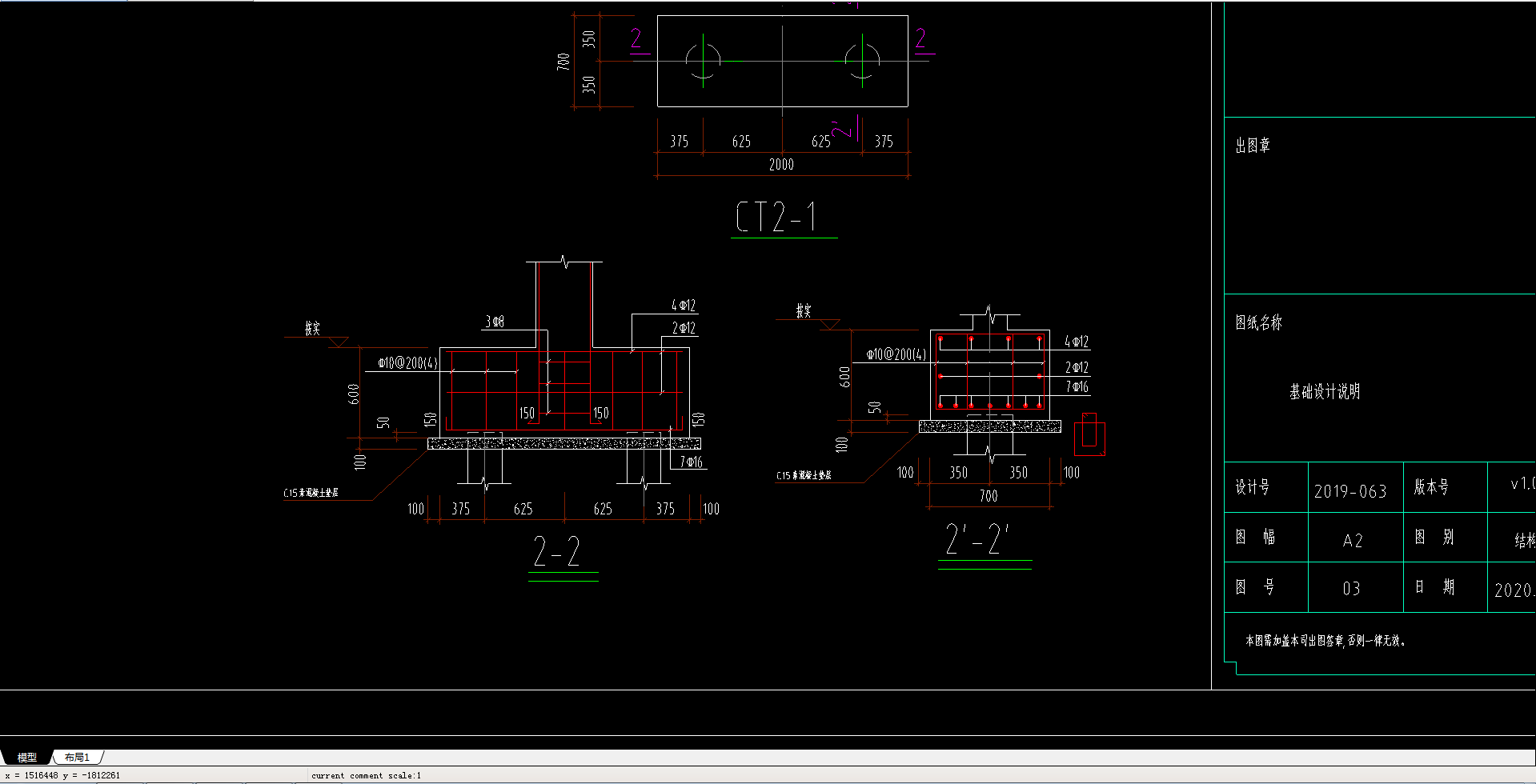Image resolution: width=1536 pixels, height=784 pixels.
Task: Click the 'current comment scale:1' status text
Action: [366, 775]
